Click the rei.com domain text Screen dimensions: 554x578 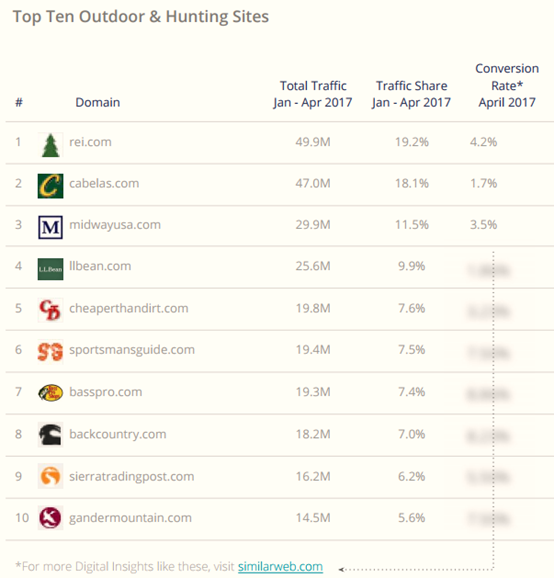[x=90, y=142]
